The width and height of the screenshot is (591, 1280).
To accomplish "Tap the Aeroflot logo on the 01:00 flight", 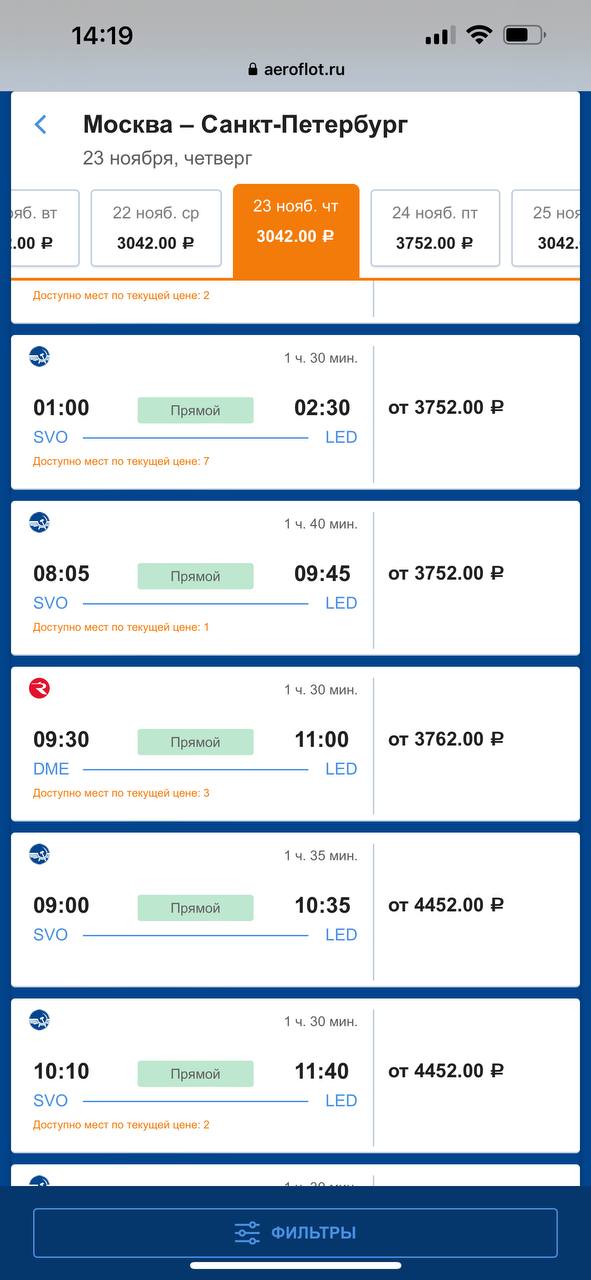I will [x=39, y=356].
